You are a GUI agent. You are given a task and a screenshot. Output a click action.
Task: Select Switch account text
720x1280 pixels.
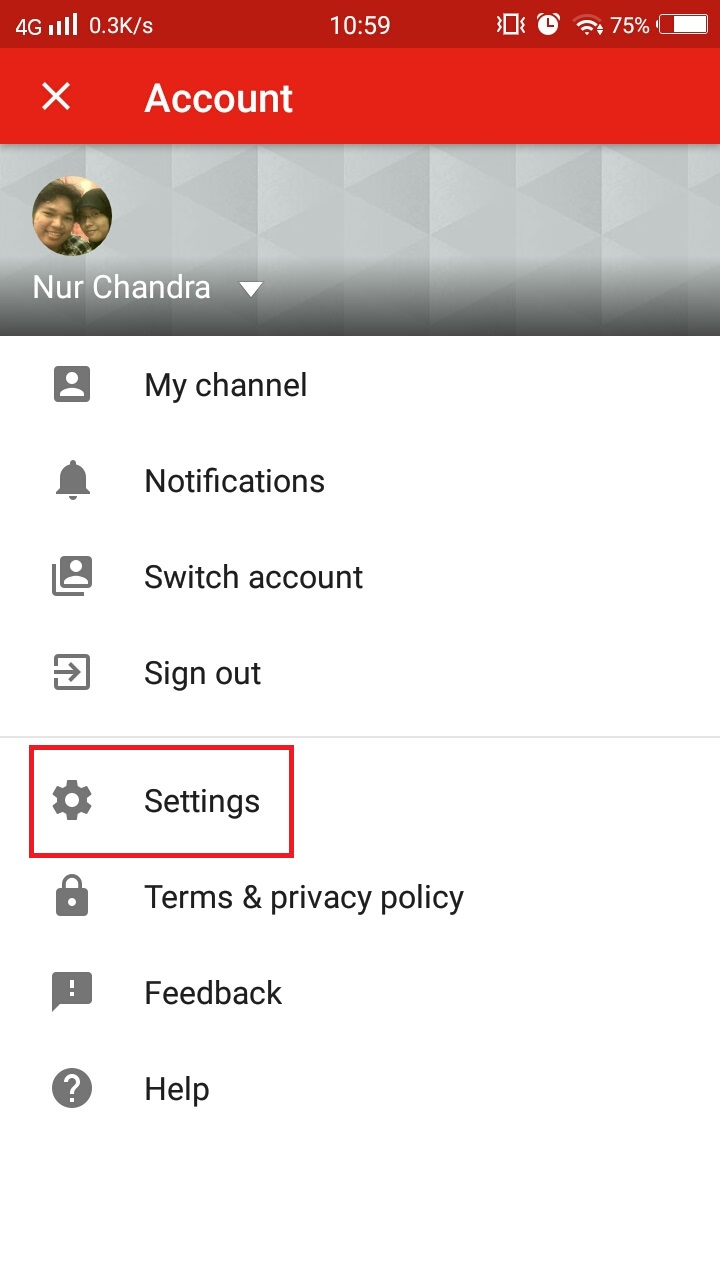coord(254,577)
